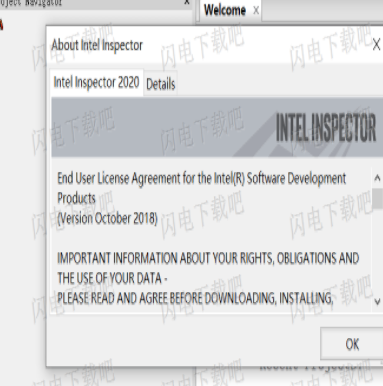
Task: Click the "IMPORTANT INFORMATION ABOUT YOUR RIGHTS" line
Action: 208,258
